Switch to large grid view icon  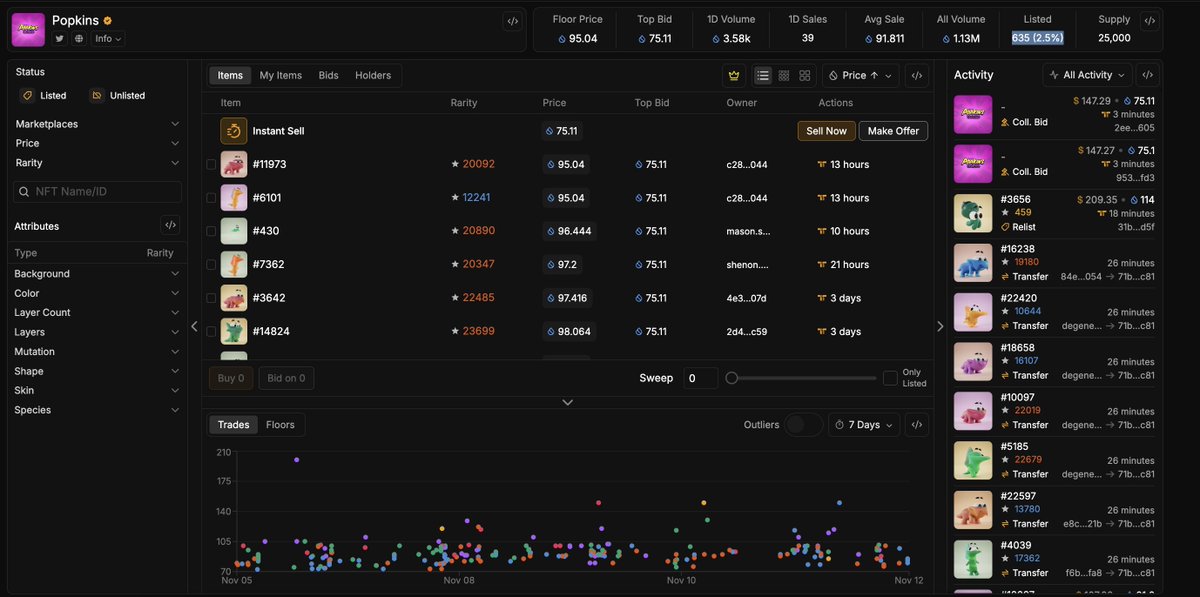coord(805,75)
